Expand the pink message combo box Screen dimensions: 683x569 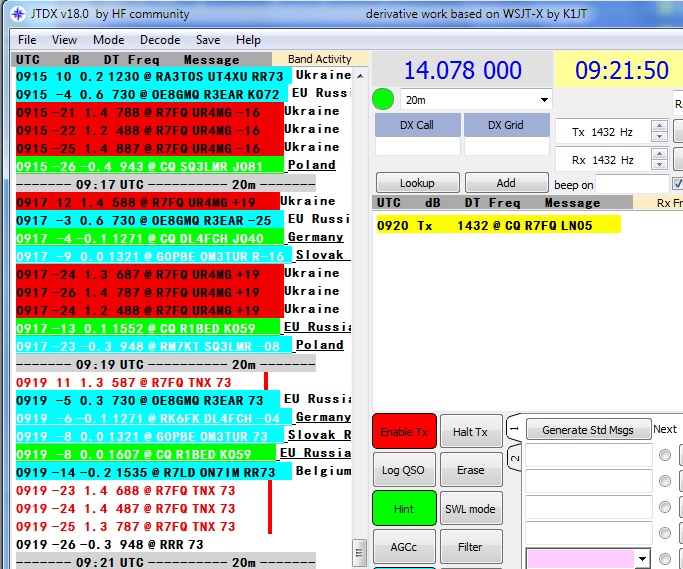tap(641, 558)
